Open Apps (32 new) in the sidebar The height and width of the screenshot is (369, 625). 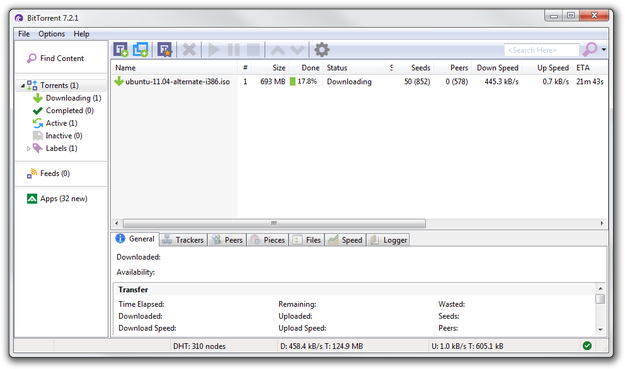(64, 198)
